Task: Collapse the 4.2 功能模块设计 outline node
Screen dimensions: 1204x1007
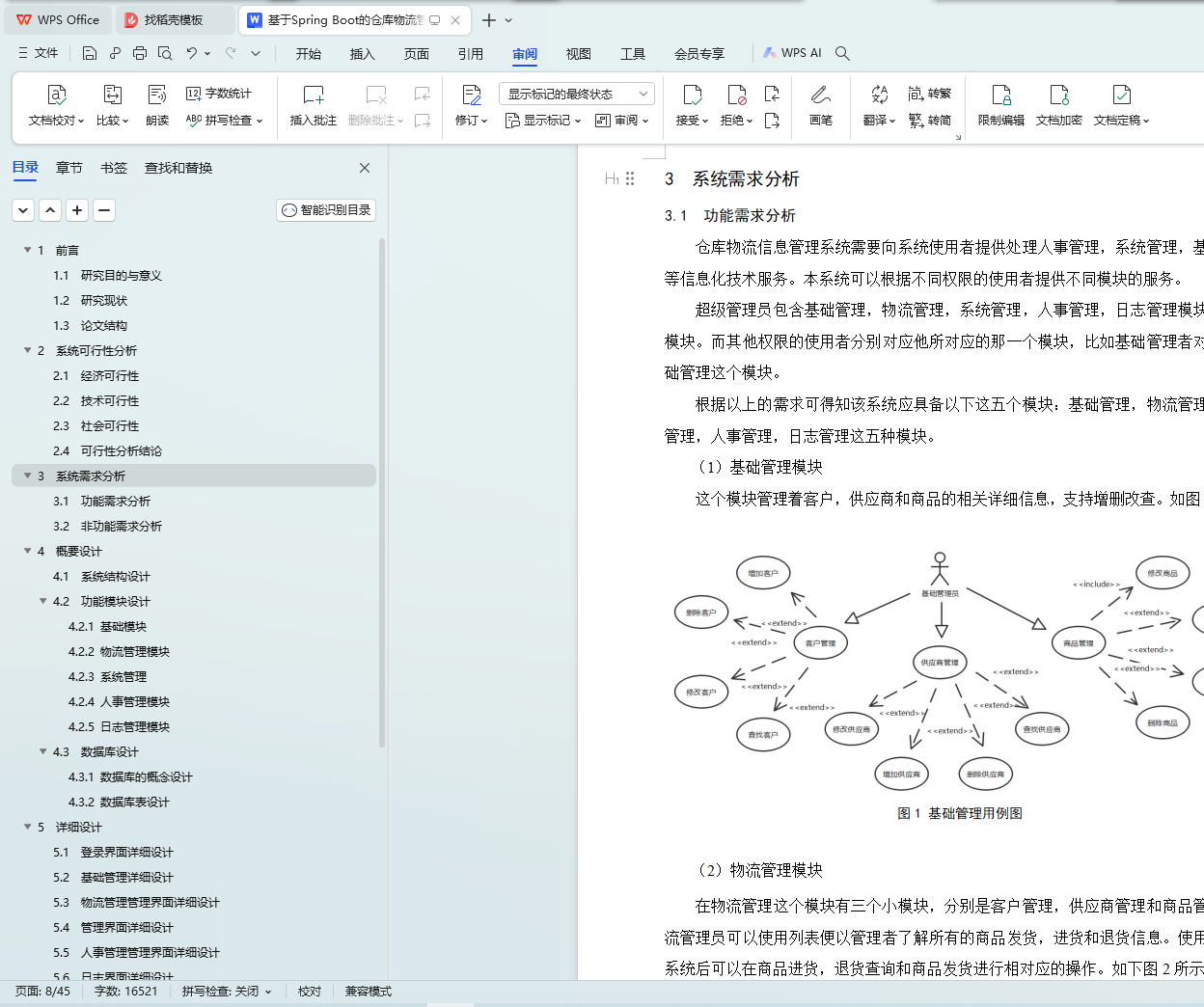Action: coord(42,601)
